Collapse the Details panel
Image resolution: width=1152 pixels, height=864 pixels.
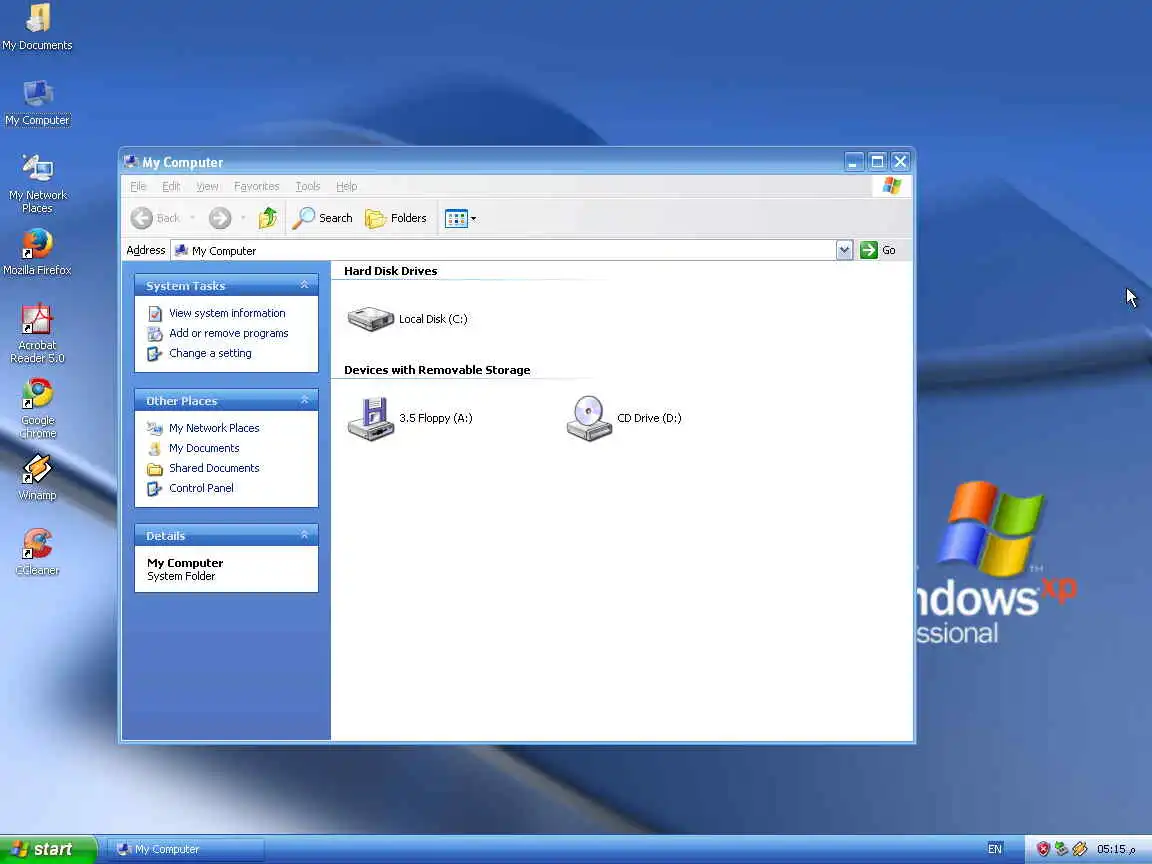pos(305,536)
